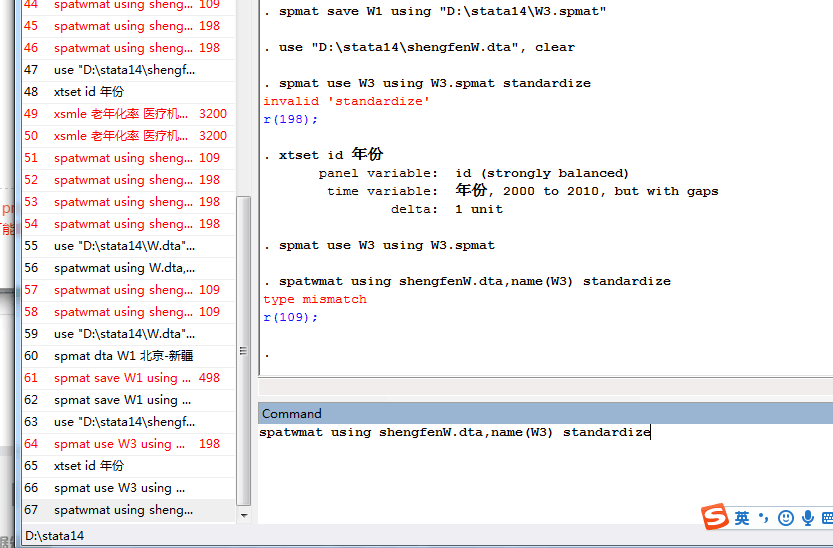Select history command 47 use D:\stata14\shengf
This screenshot has width=833, height=548.
click(x=129, y=70)
